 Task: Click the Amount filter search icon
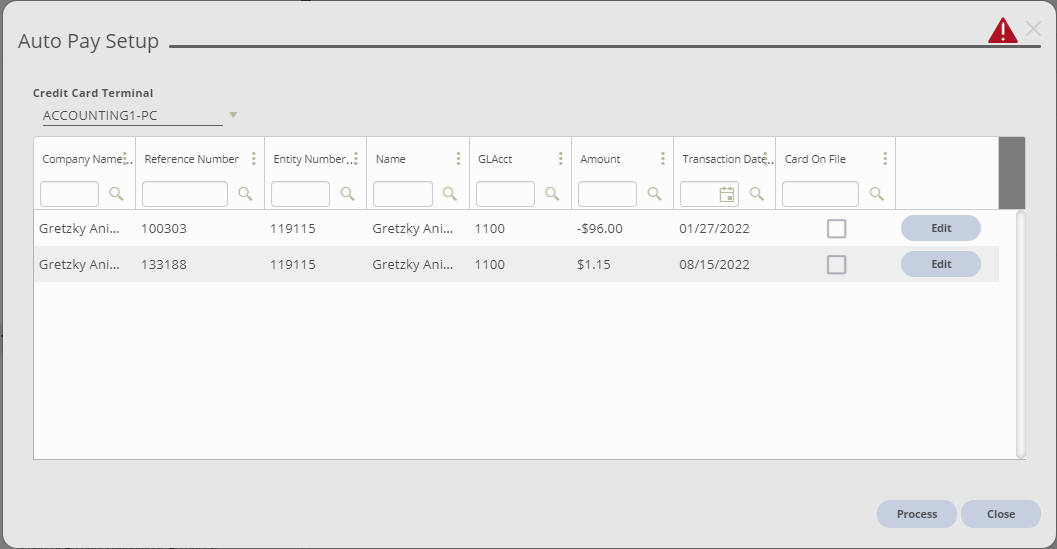(655, 194)
